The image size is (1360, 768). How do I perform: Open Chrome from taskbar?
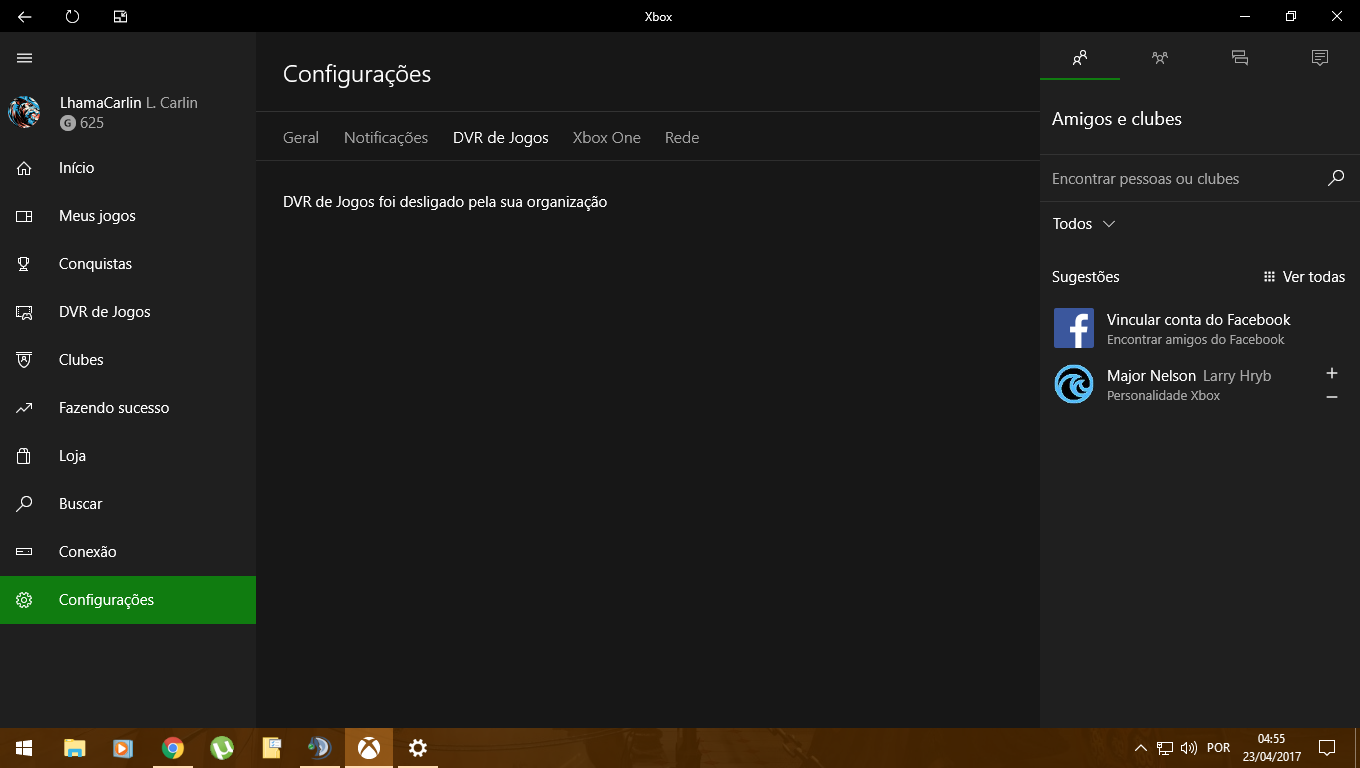173,748
